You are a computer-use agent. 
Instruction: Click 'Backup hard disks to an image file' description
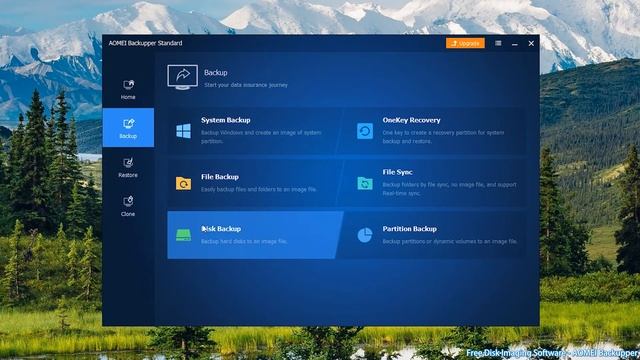(x=244, y=241)
